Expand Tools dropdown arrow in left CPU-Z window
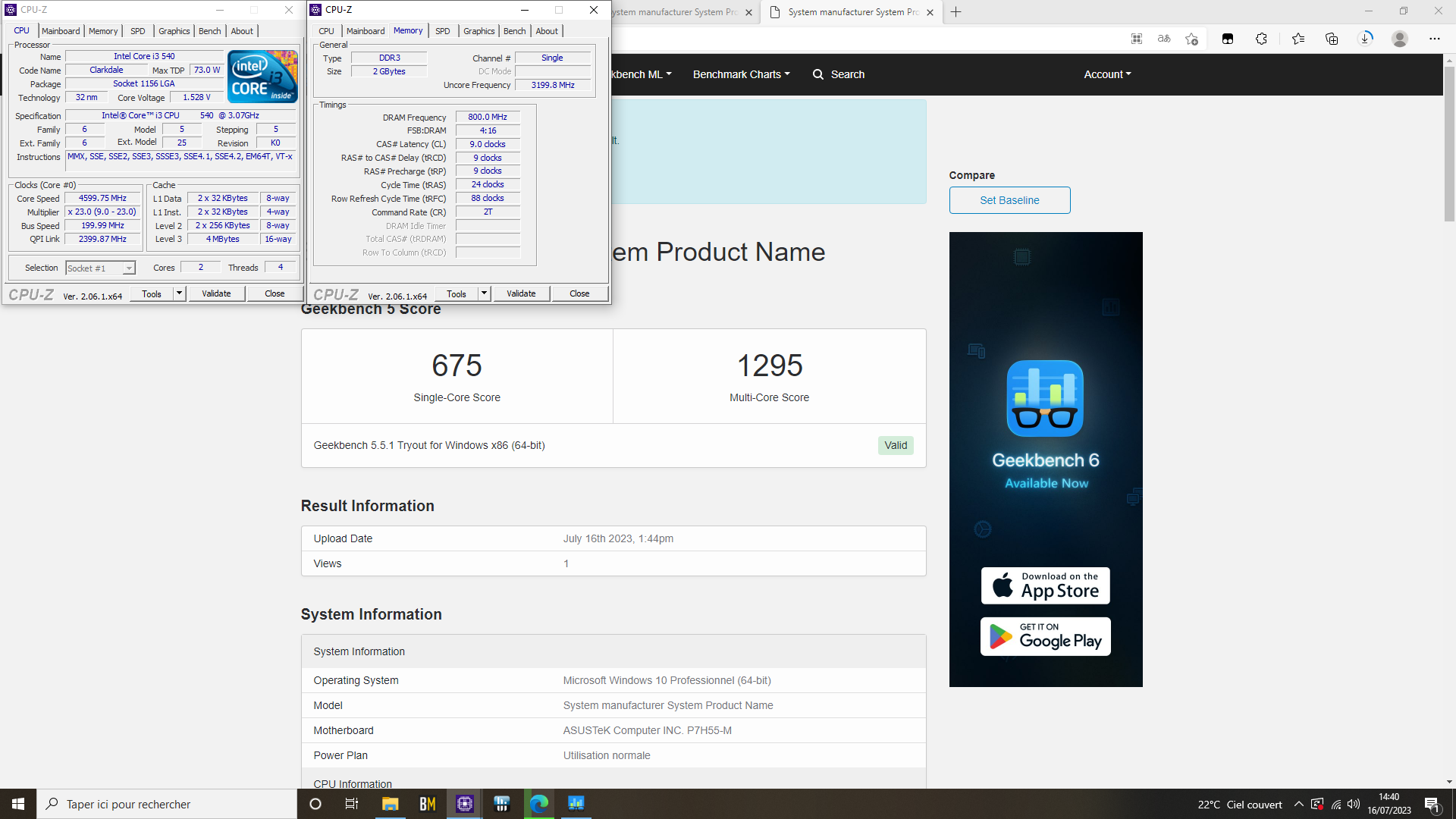 click(180, 293)
